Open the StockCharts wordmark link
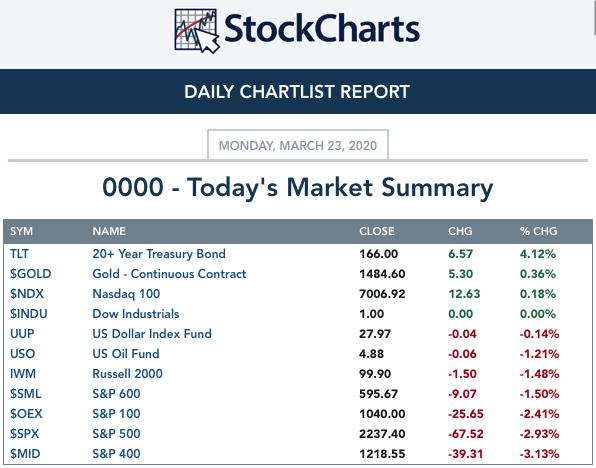Image resolution: width=596 pixels, height=468 pixels. pos(322,29)
